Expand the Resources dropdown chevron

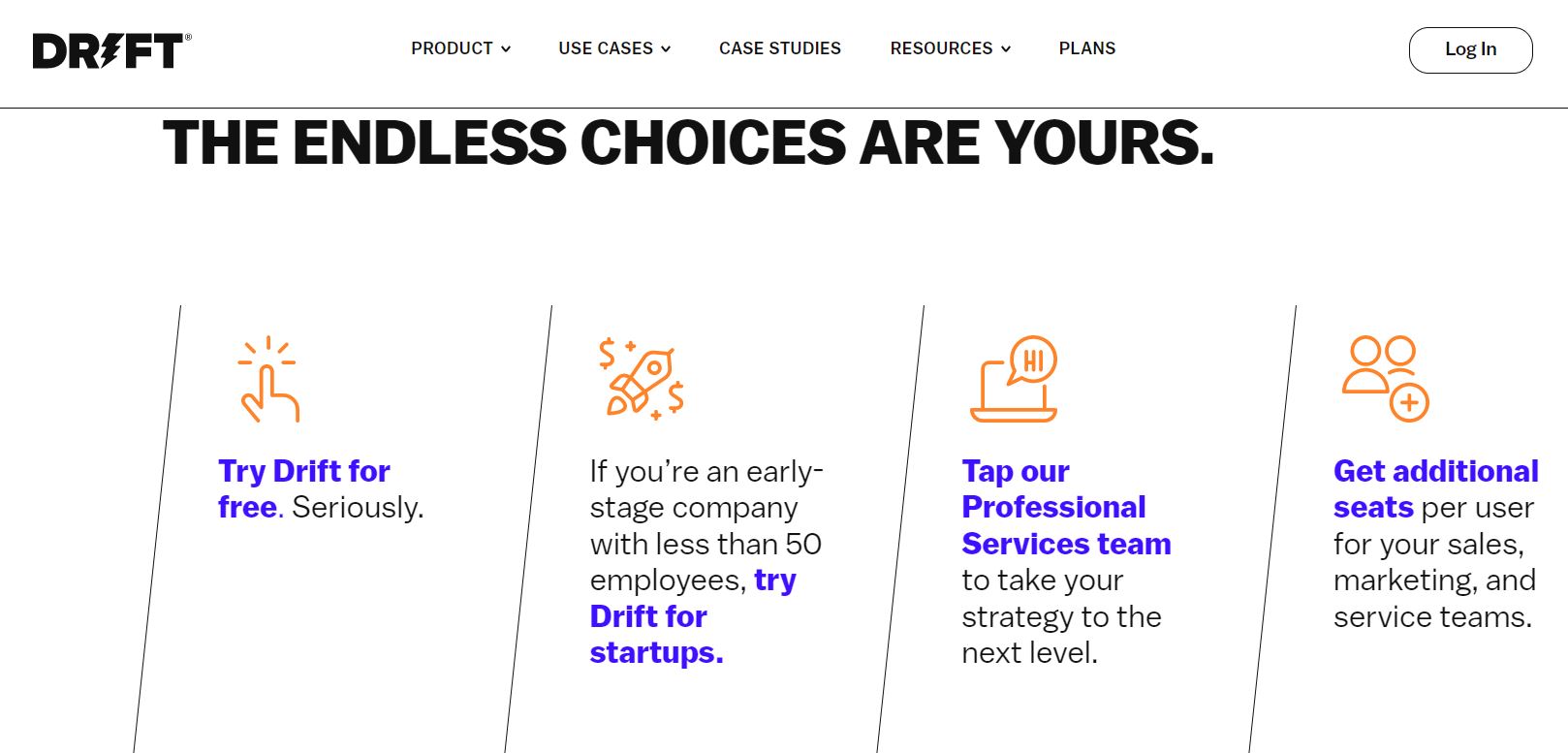coord(1006,49)
